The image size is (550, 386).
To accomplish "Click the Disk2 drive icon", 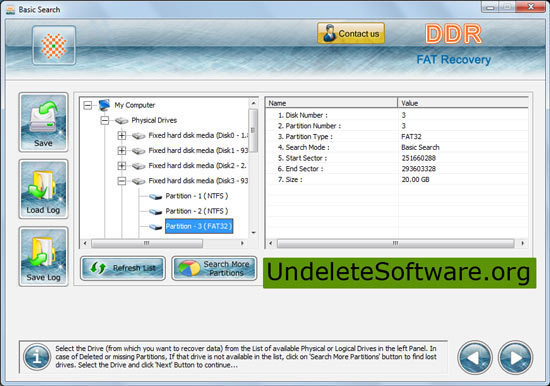I will (139, 166).
